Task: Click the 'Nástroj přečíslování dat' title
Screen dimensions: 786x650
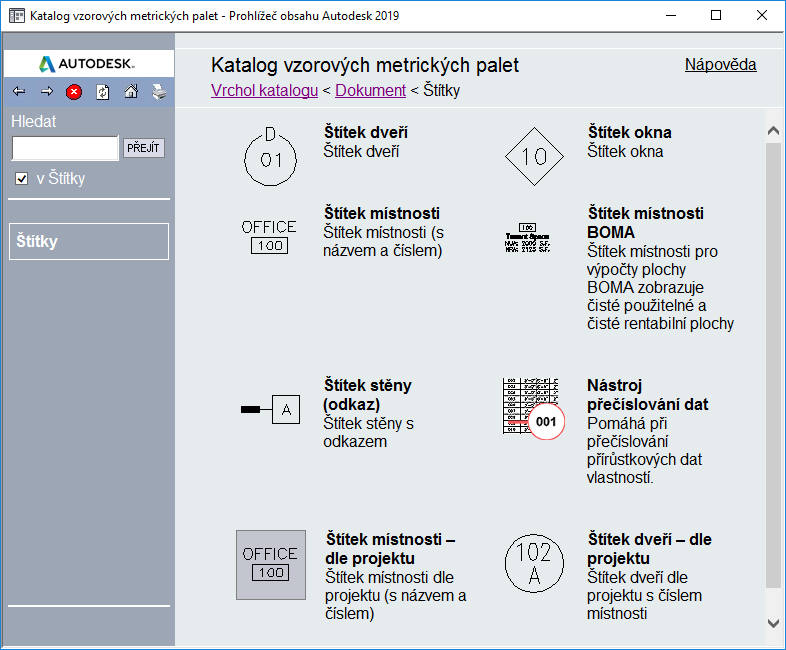Action: (648, 394)
